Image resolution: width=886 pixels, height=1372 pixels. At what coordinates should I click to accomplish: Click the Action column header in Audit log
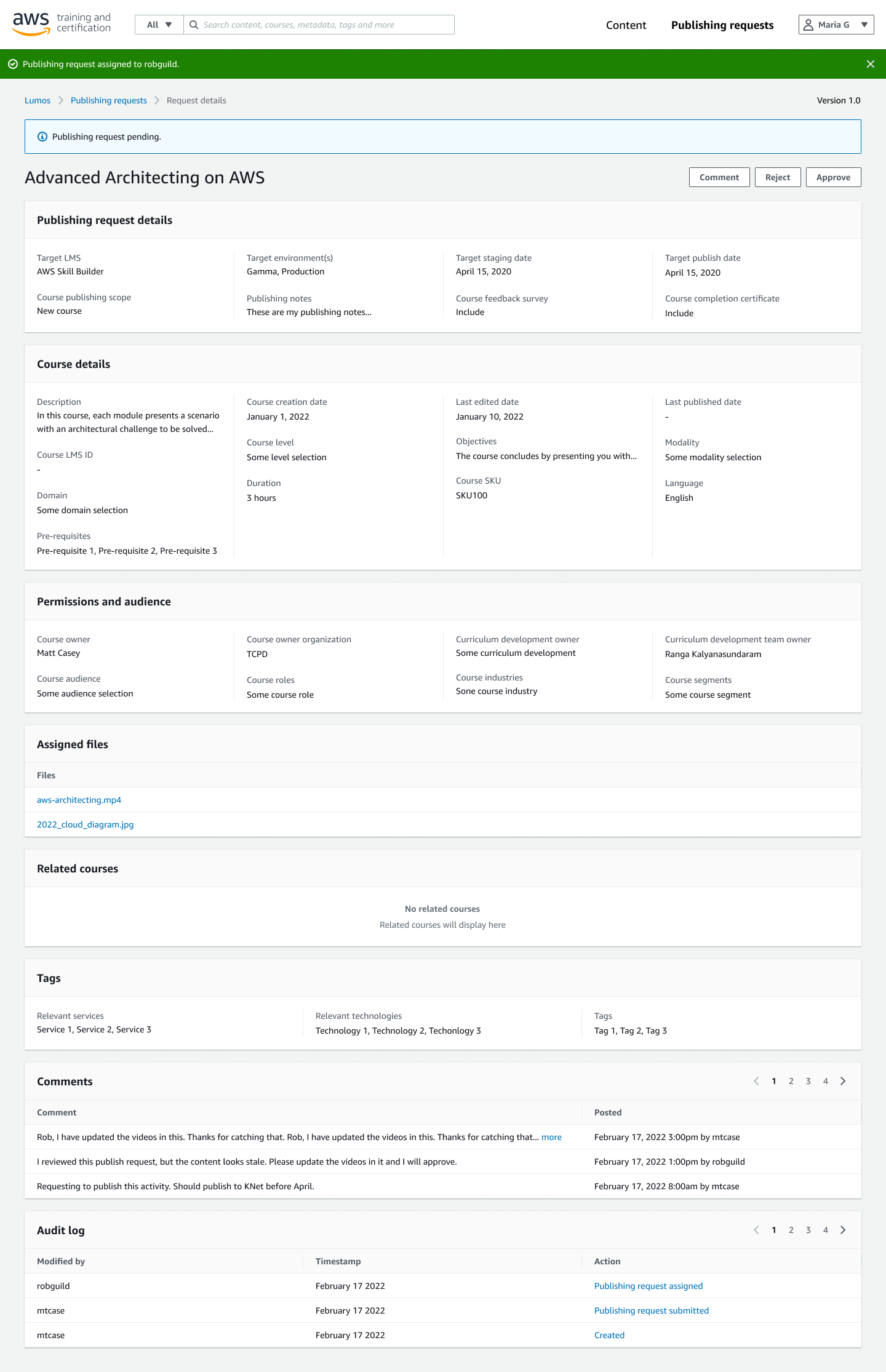(x=607, y=1261)
